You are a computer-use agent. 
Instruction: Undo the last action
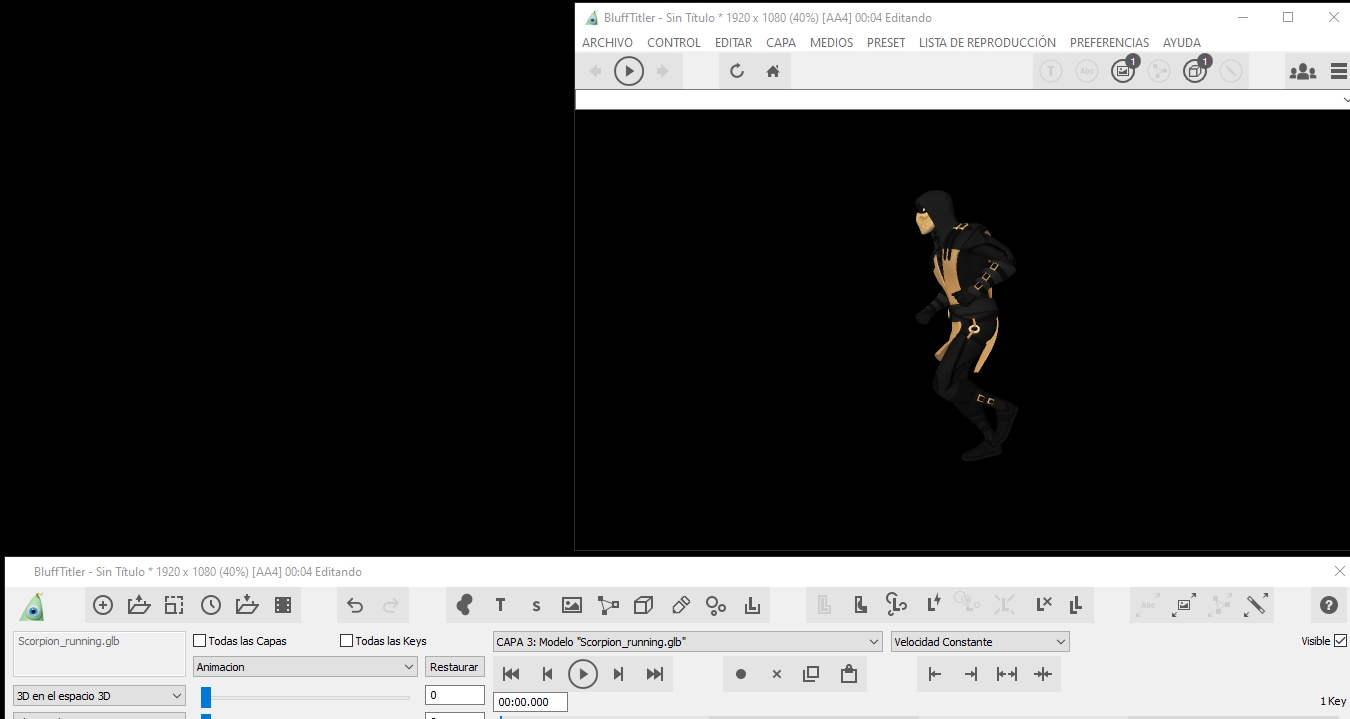click(355, 605)
